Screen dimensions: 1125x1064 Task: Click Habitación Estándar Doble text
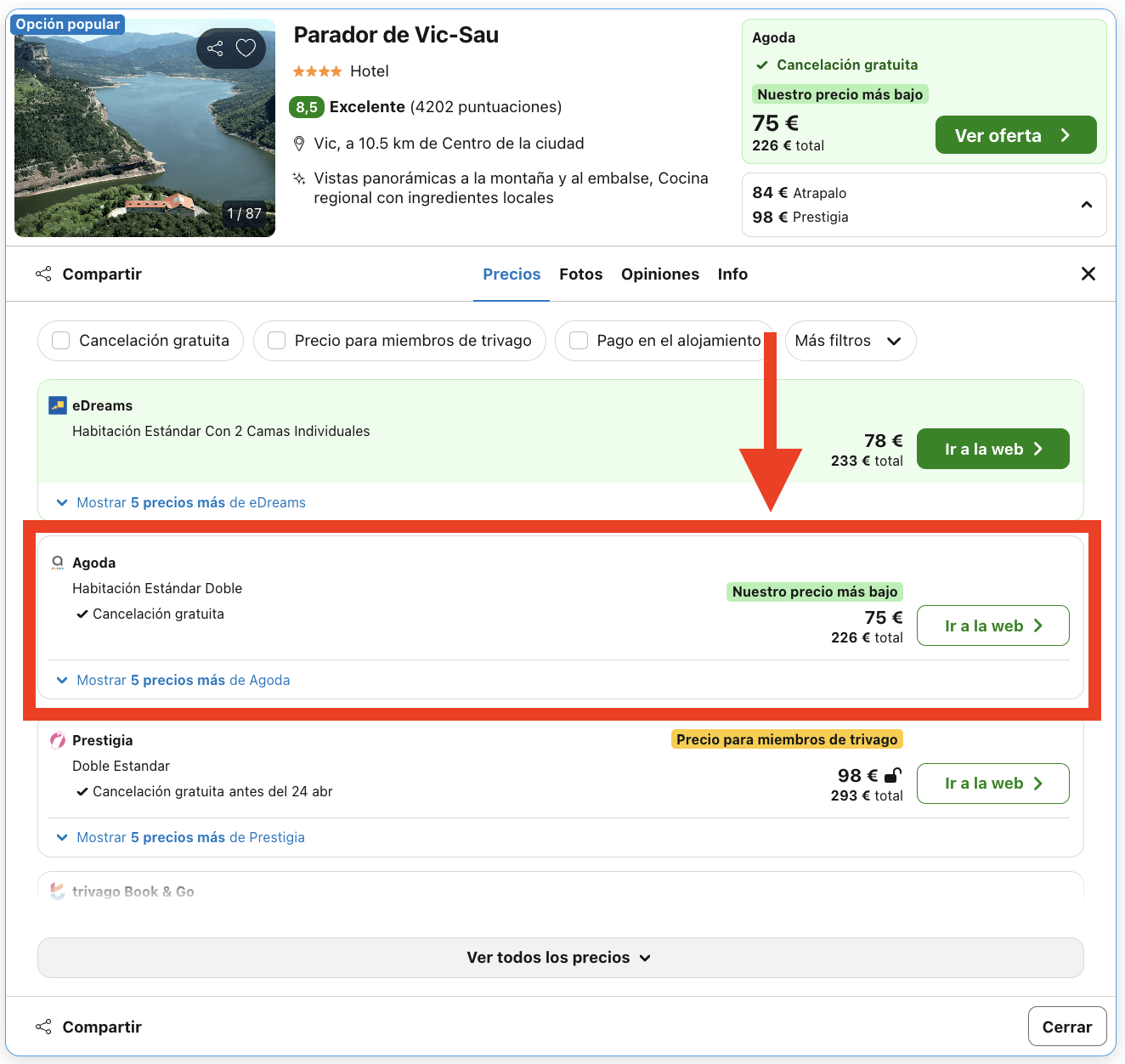point(157,588)
